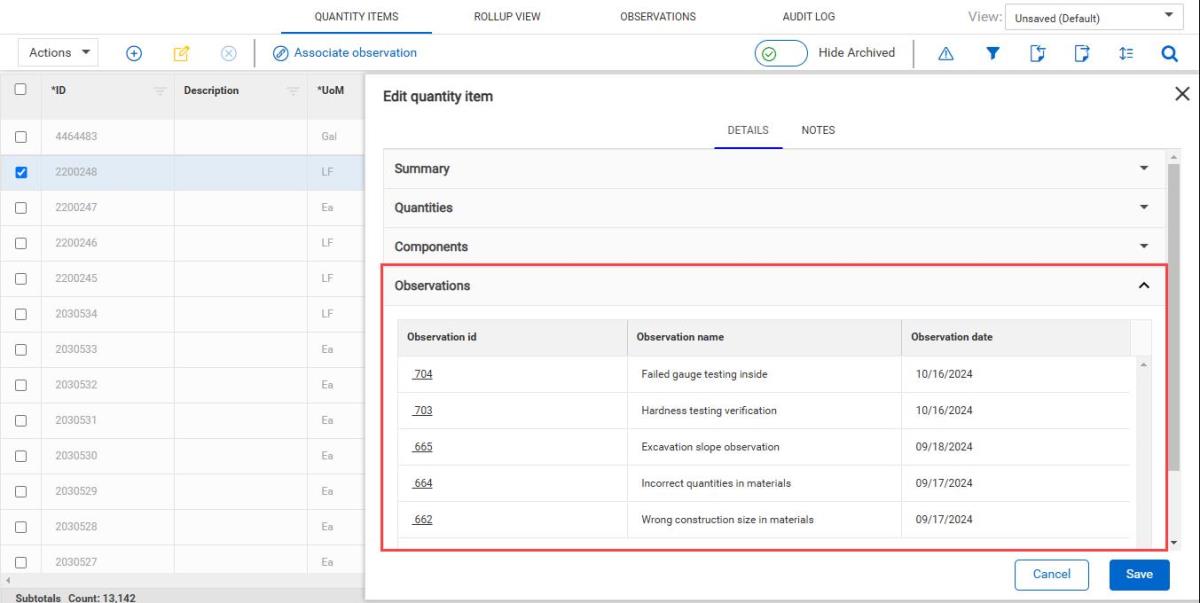Click the delete item circle-x icon
This screenshot has width=1200, height=603.
click(x=228, y=53)
